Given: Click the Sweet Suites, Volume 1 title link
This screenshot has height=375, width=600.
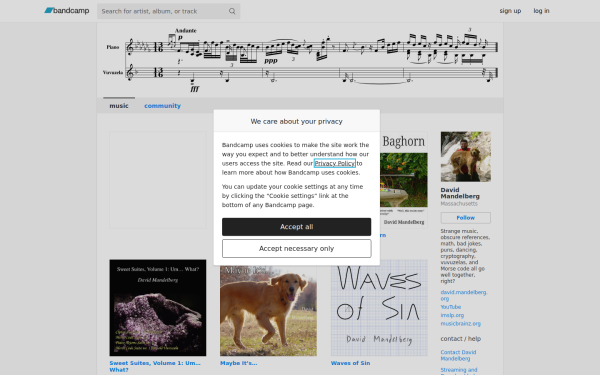Looking at the screenshot, I should (155, 366).
